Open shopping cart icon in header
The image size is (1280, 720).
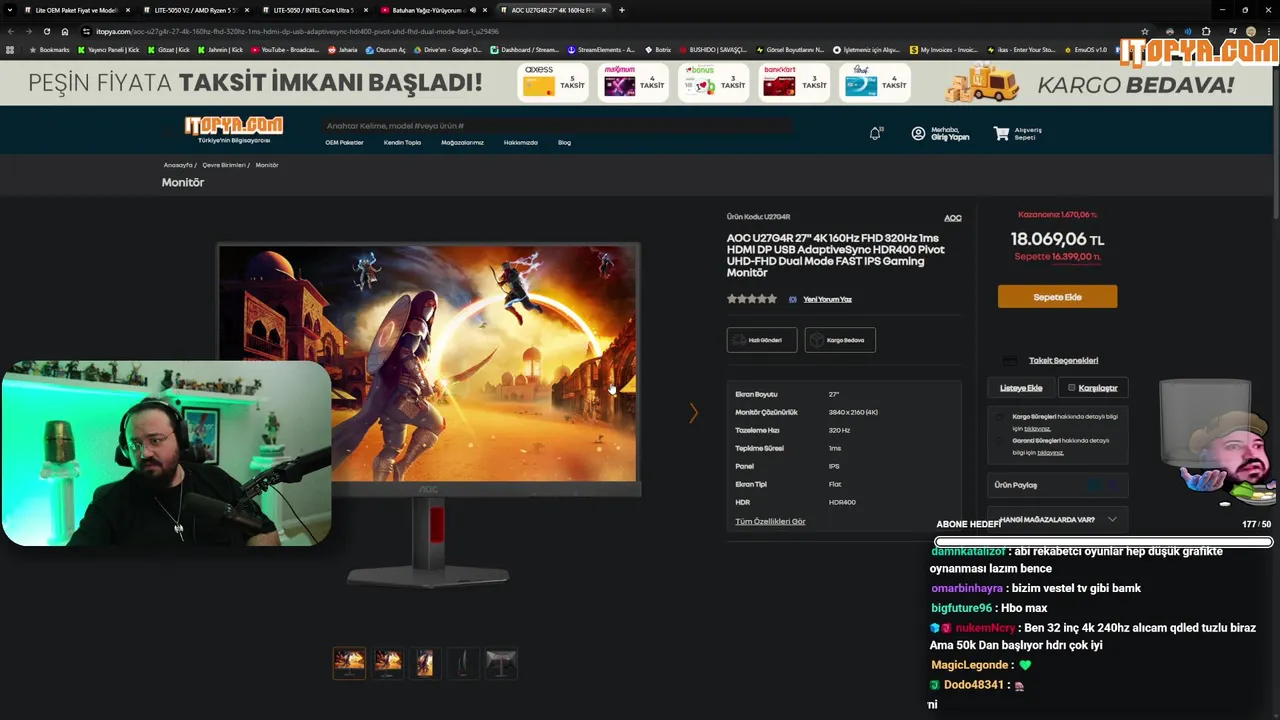[1001, 133]
